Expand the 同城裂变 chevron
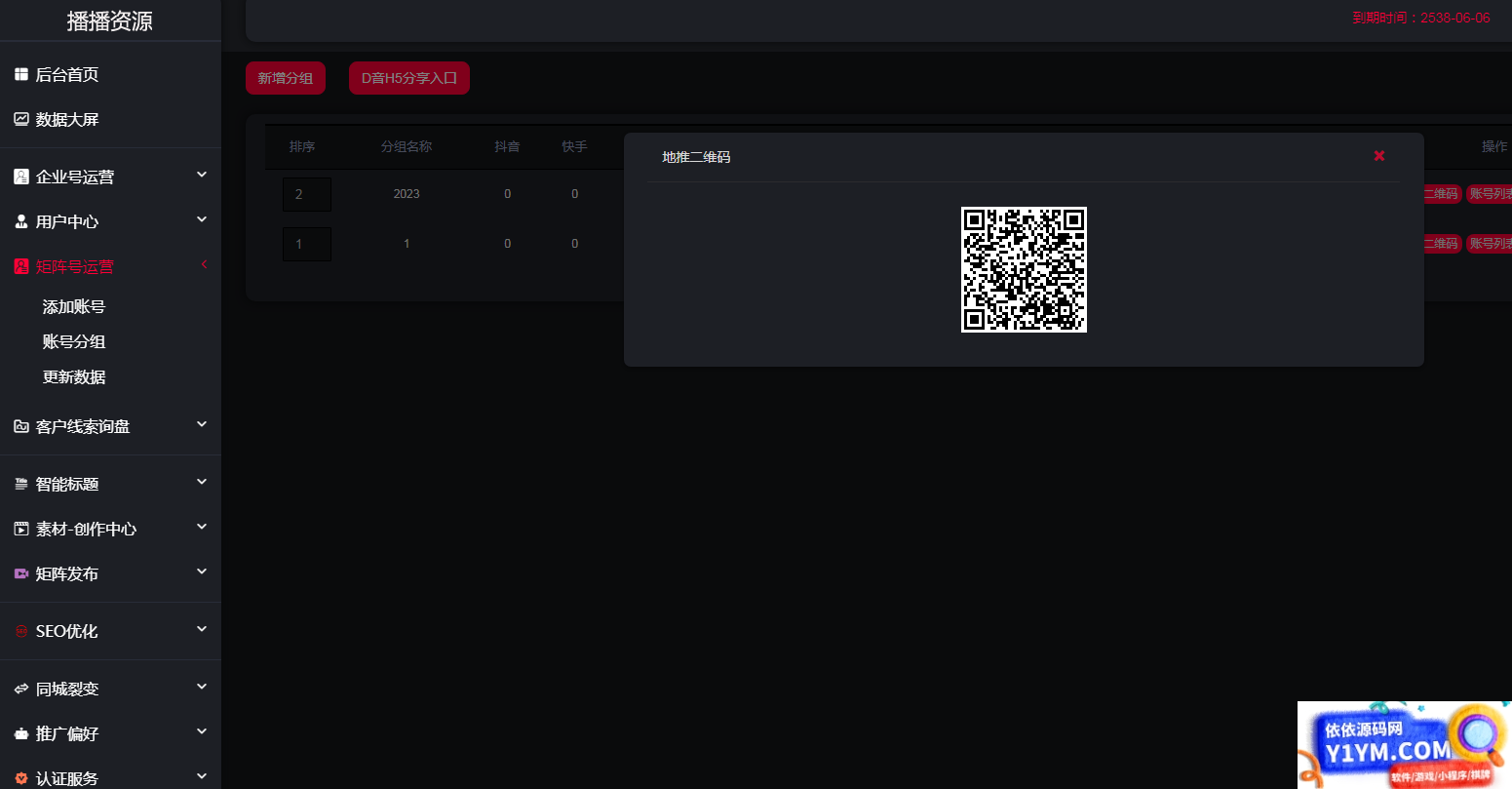Image resolution: width=1512 pixels, height=789 pixels. click(202, 687)
